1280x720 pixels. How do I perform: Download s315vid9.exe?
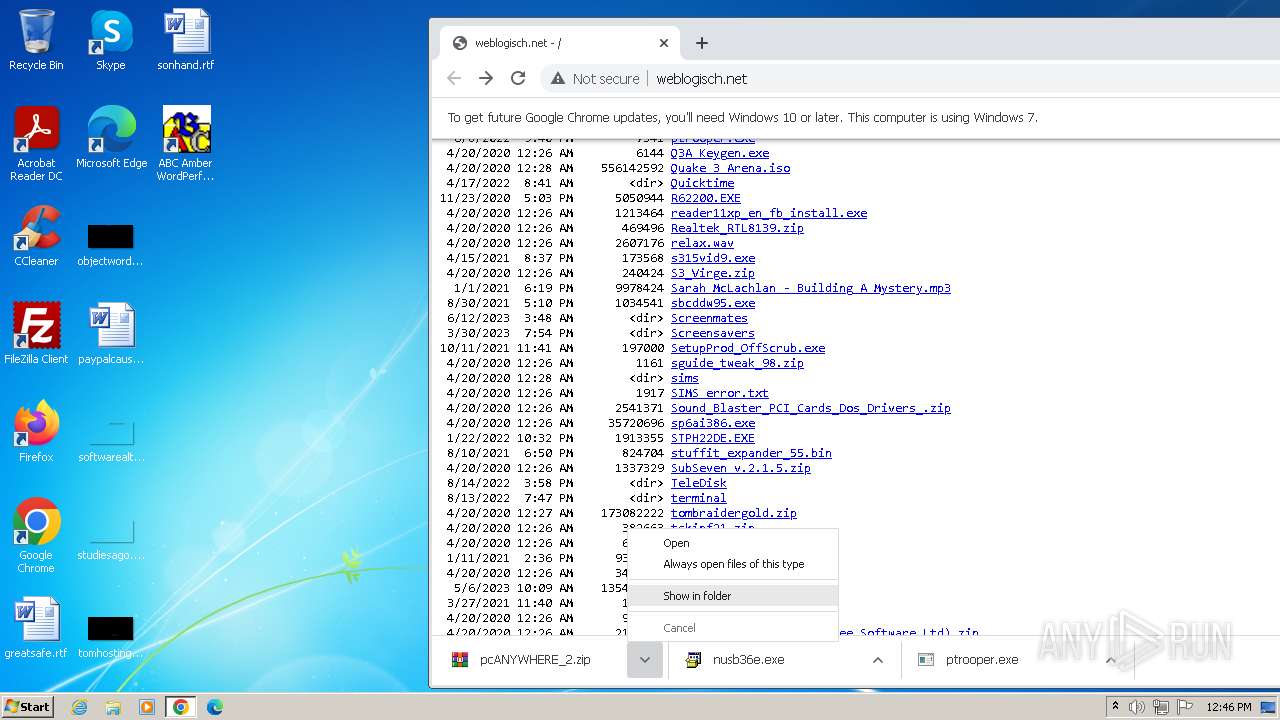click(713, 258)
